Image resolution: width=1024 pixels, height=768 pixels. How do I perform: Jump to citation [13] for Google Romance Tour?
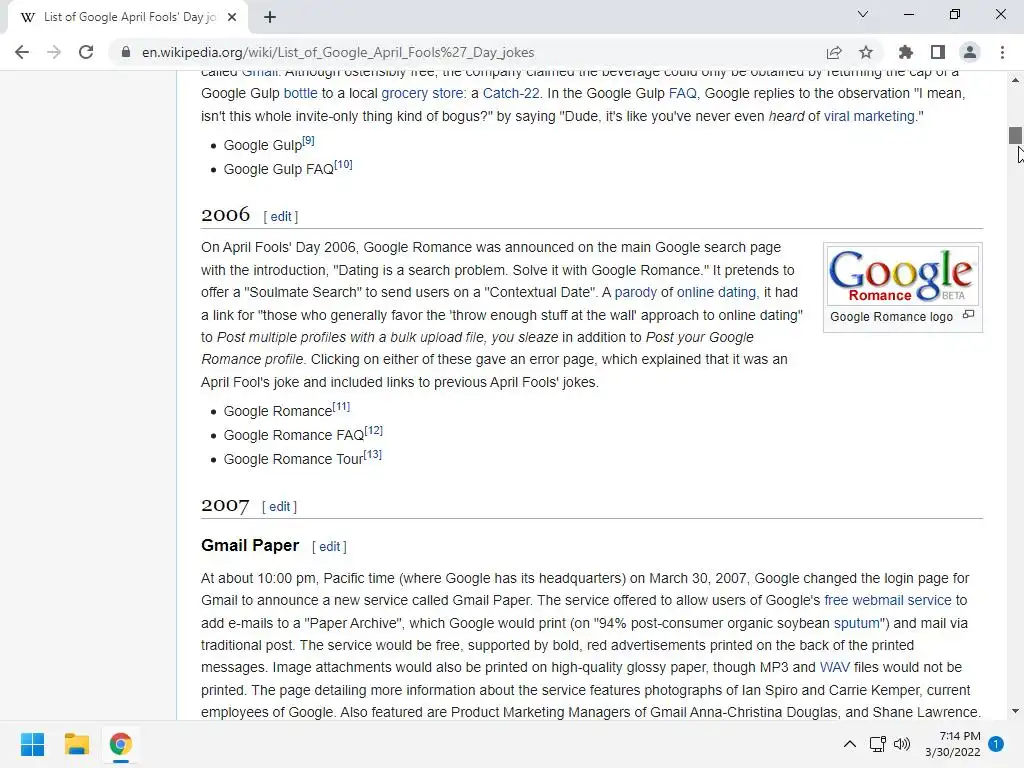[373, 455]
